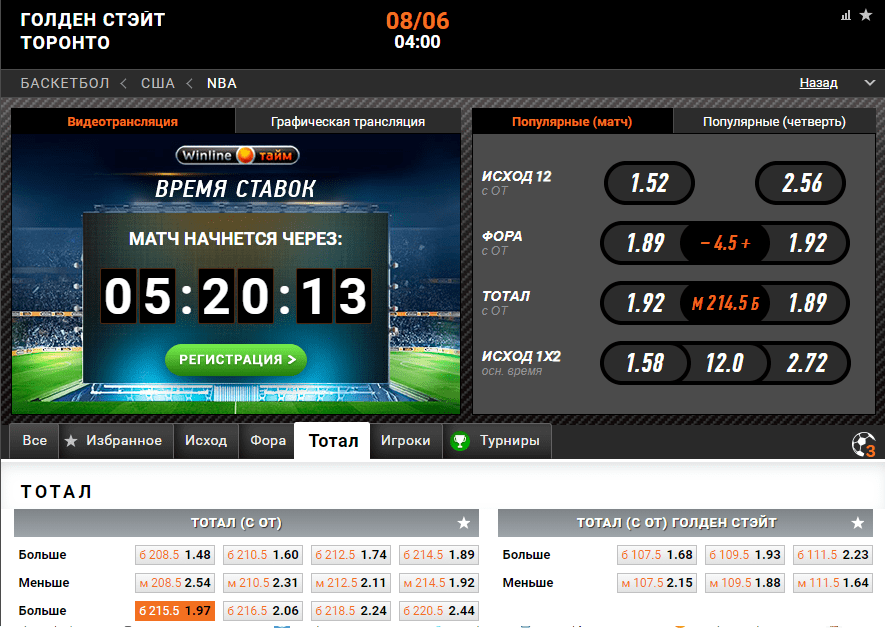This screenshot has width=885, height=629.
Task: Click the green РЕГИСТРАЦИЯ button
Action: (x=236, y=360)
